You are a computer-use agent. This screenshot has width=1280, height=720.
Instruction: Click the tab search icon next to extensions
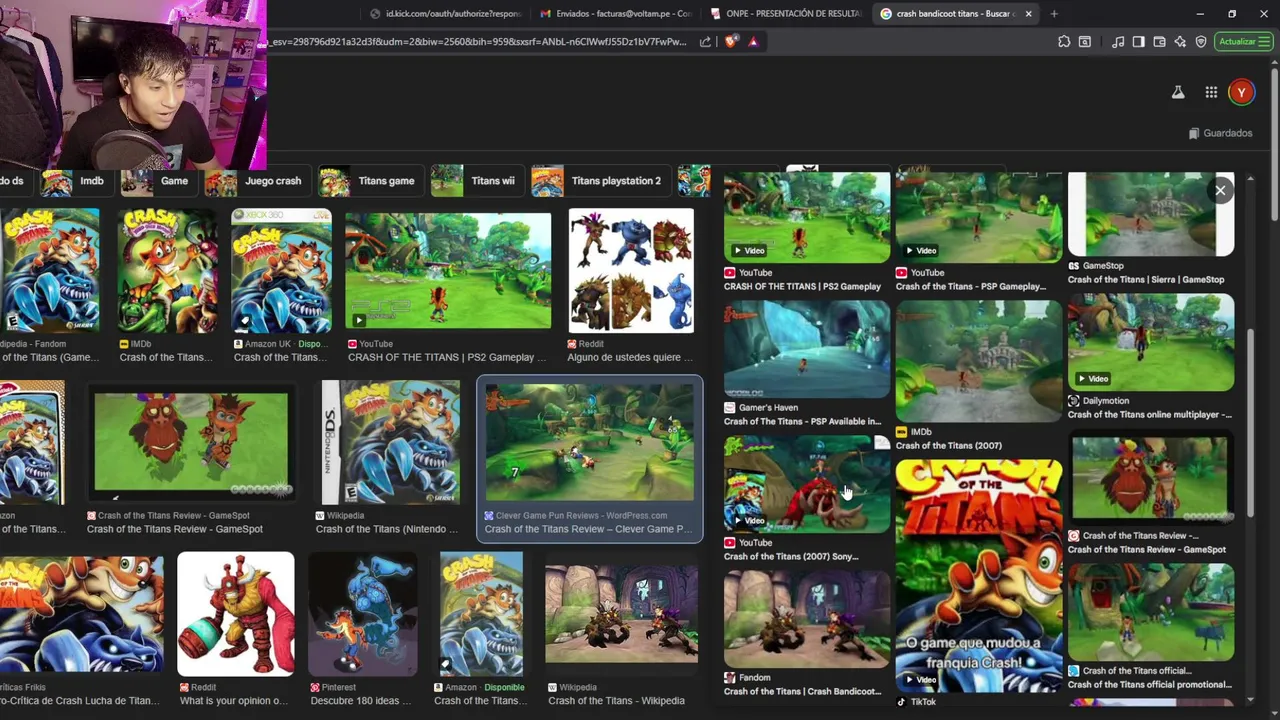click(1085, 41)
